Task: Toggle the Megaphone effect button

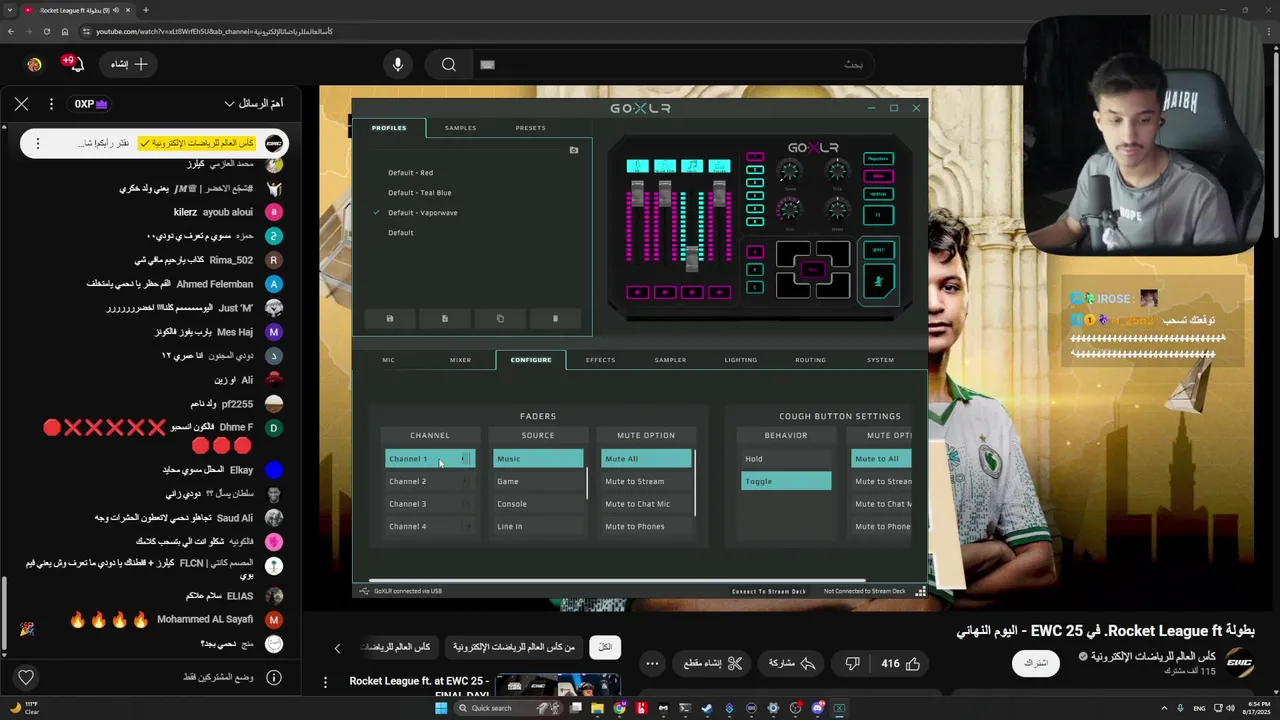Action: click(x=878, y=158)
